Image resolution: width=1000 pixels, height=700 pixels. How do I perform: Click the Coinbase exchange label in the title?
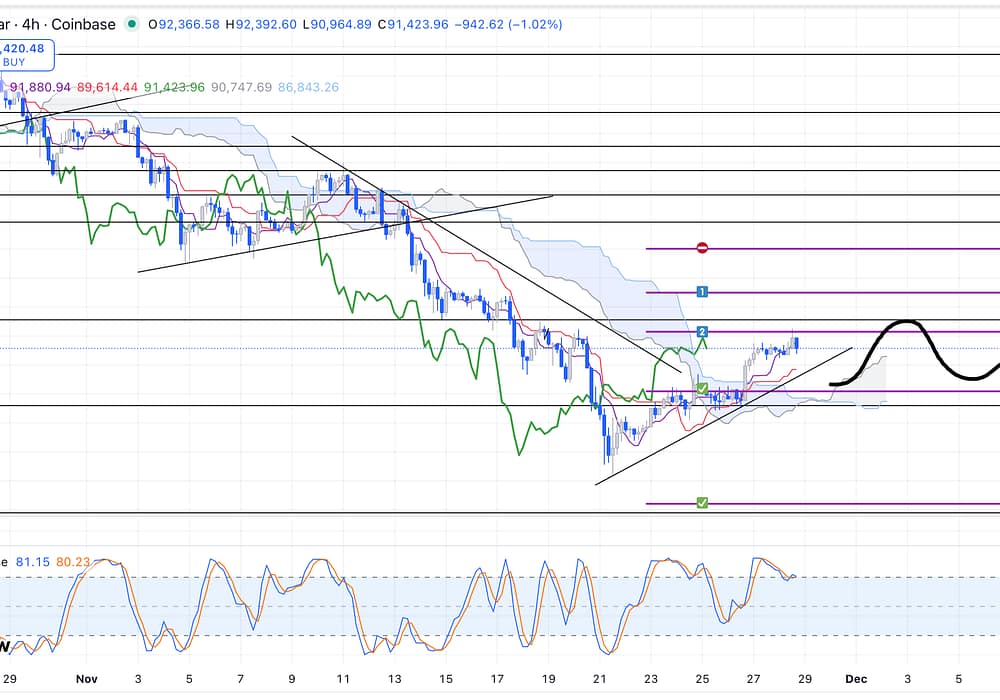(85, 24)
